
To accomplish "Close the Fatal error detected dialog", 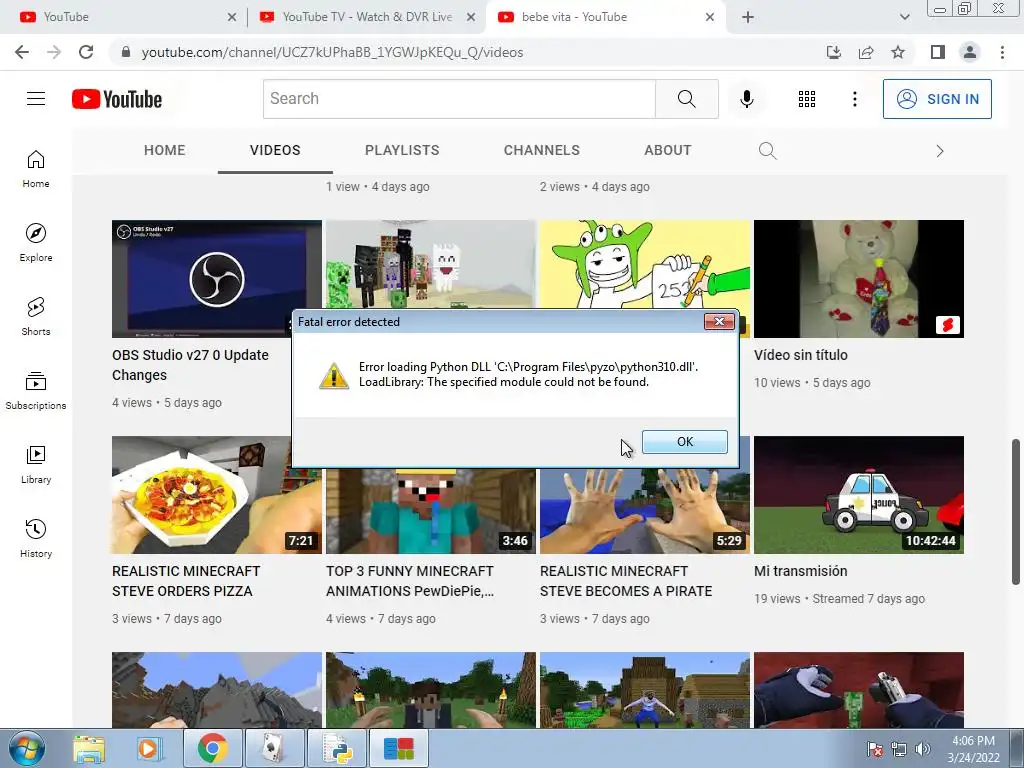I will [x=719, y=321].
